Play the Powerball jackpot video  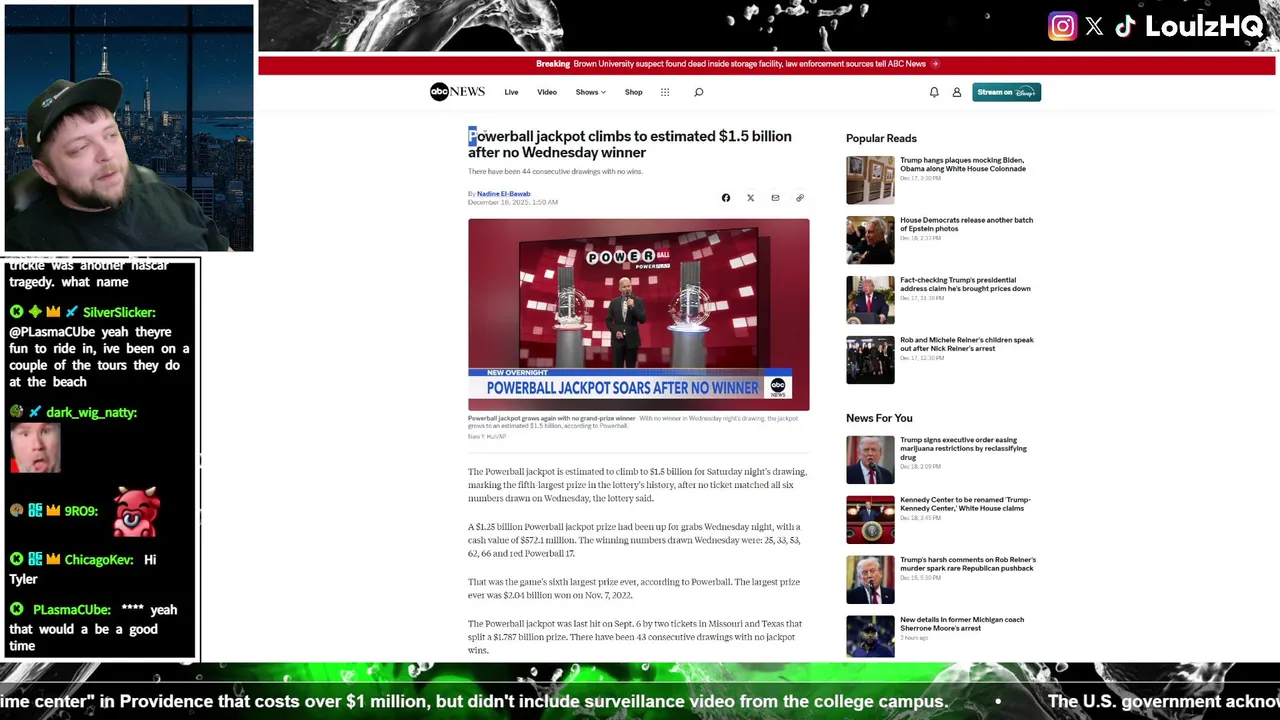click(x=638, y=314)
